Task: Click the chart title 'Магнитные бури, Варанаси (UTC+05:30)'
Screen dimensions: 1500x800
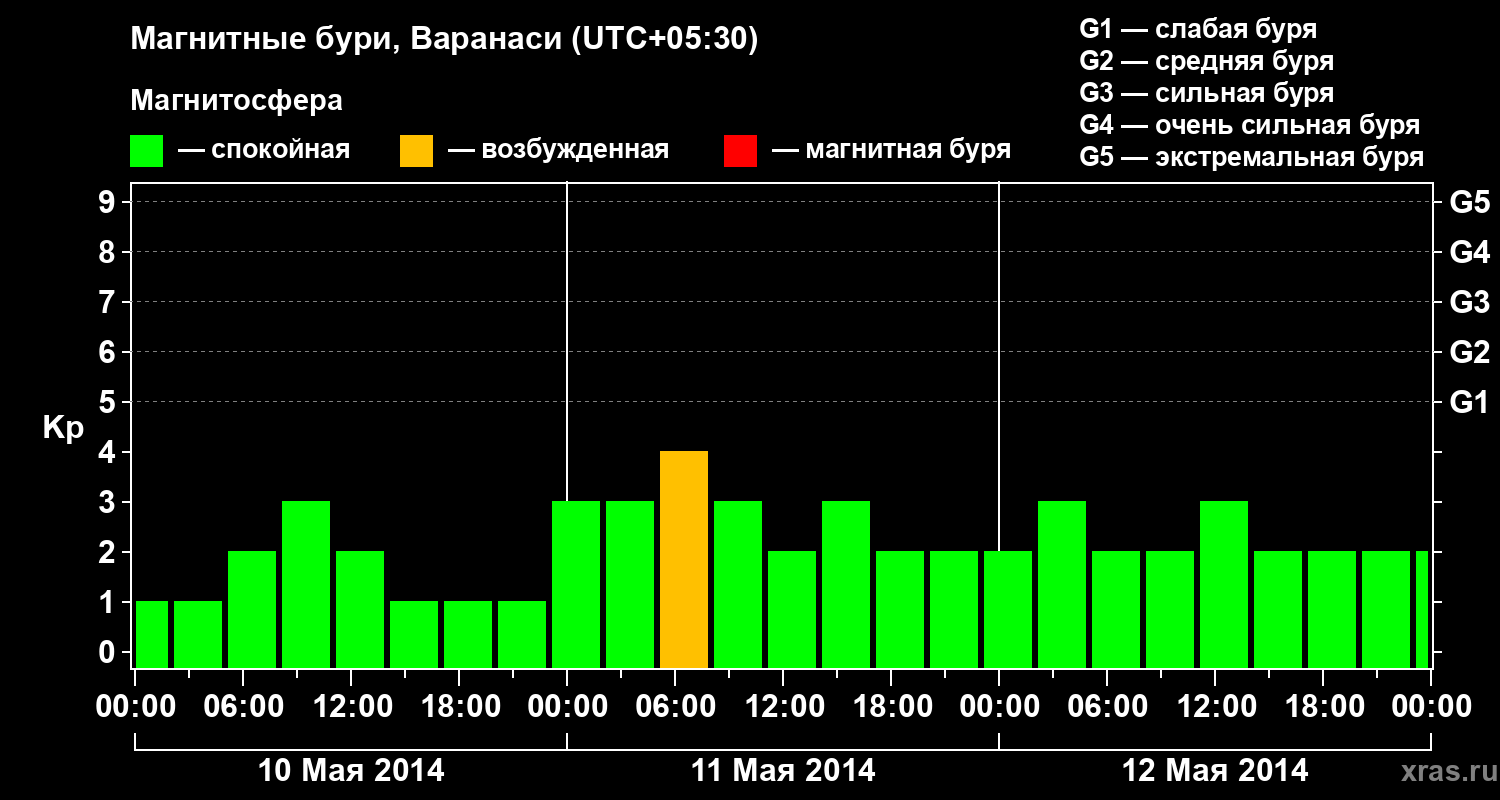Action: pos(444,40)
